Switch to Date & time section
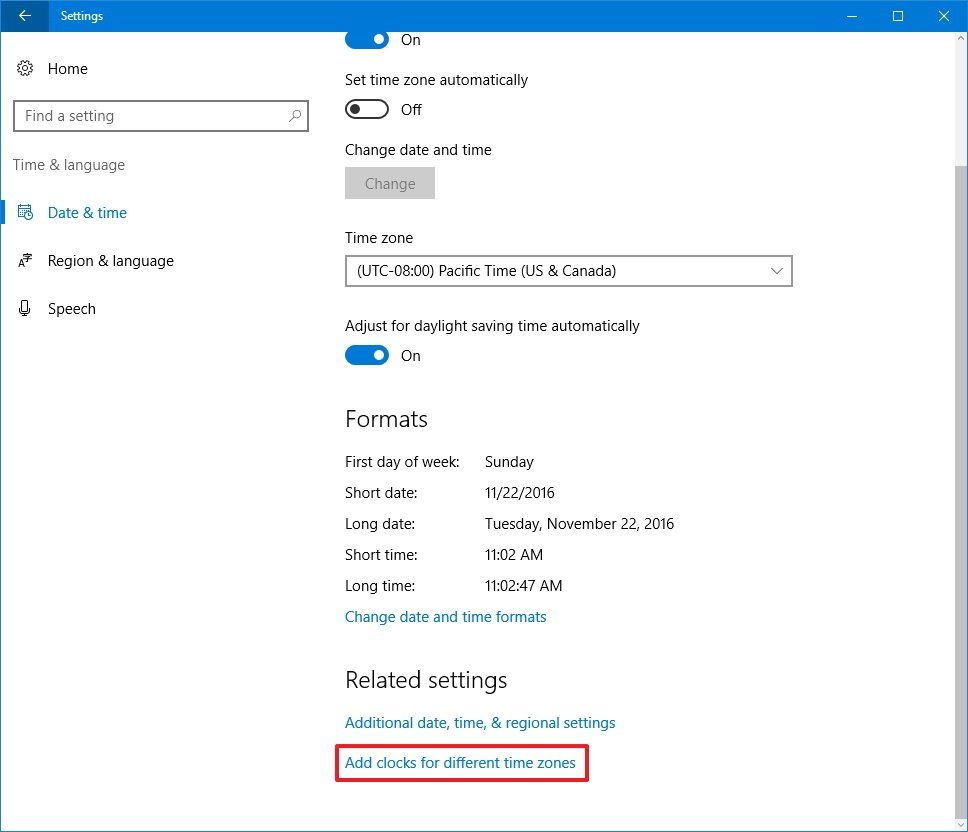The width and height of the screenshot is (968, 832). click(87, 212)
